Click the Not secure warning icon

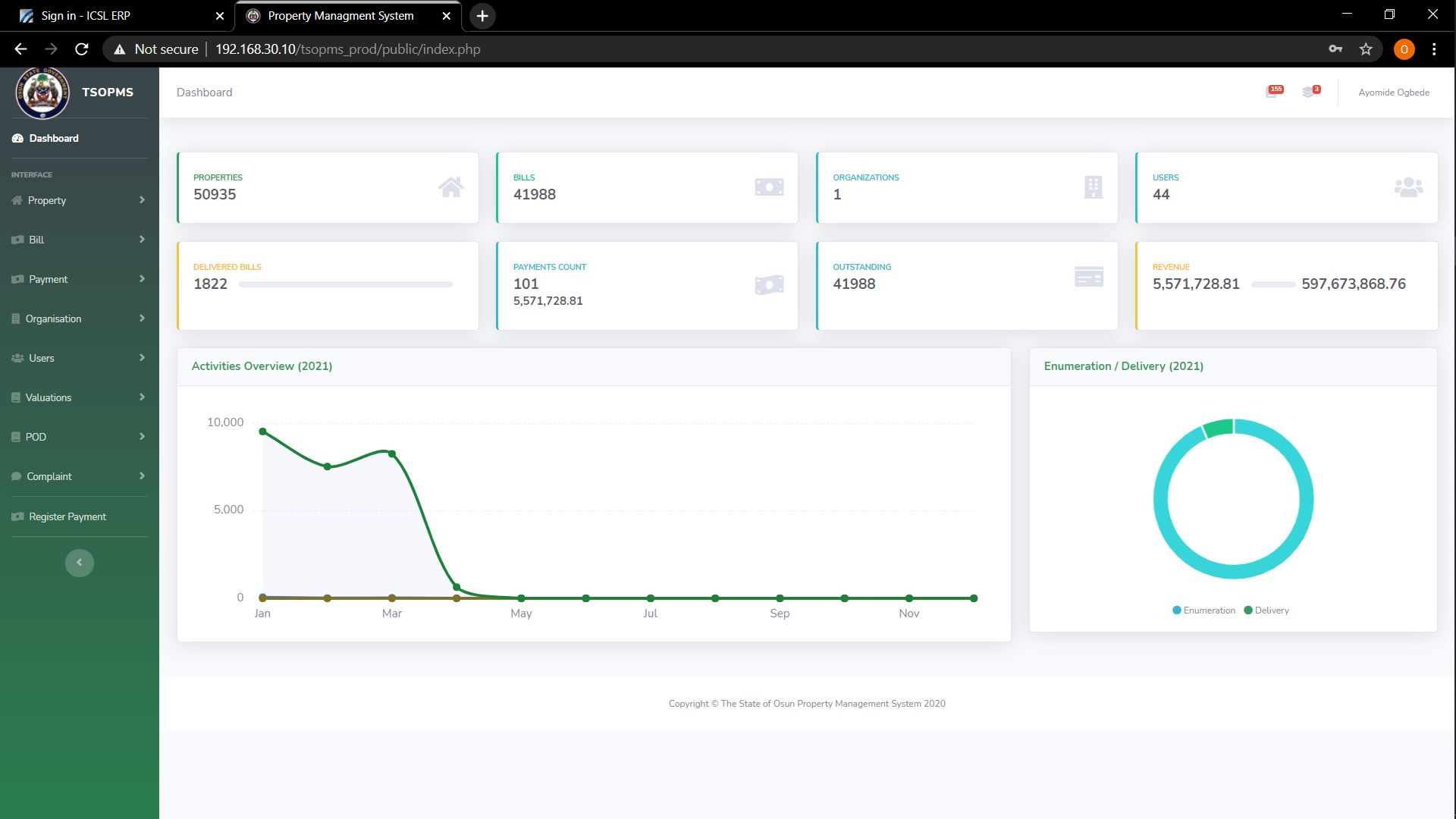(119, 49)
